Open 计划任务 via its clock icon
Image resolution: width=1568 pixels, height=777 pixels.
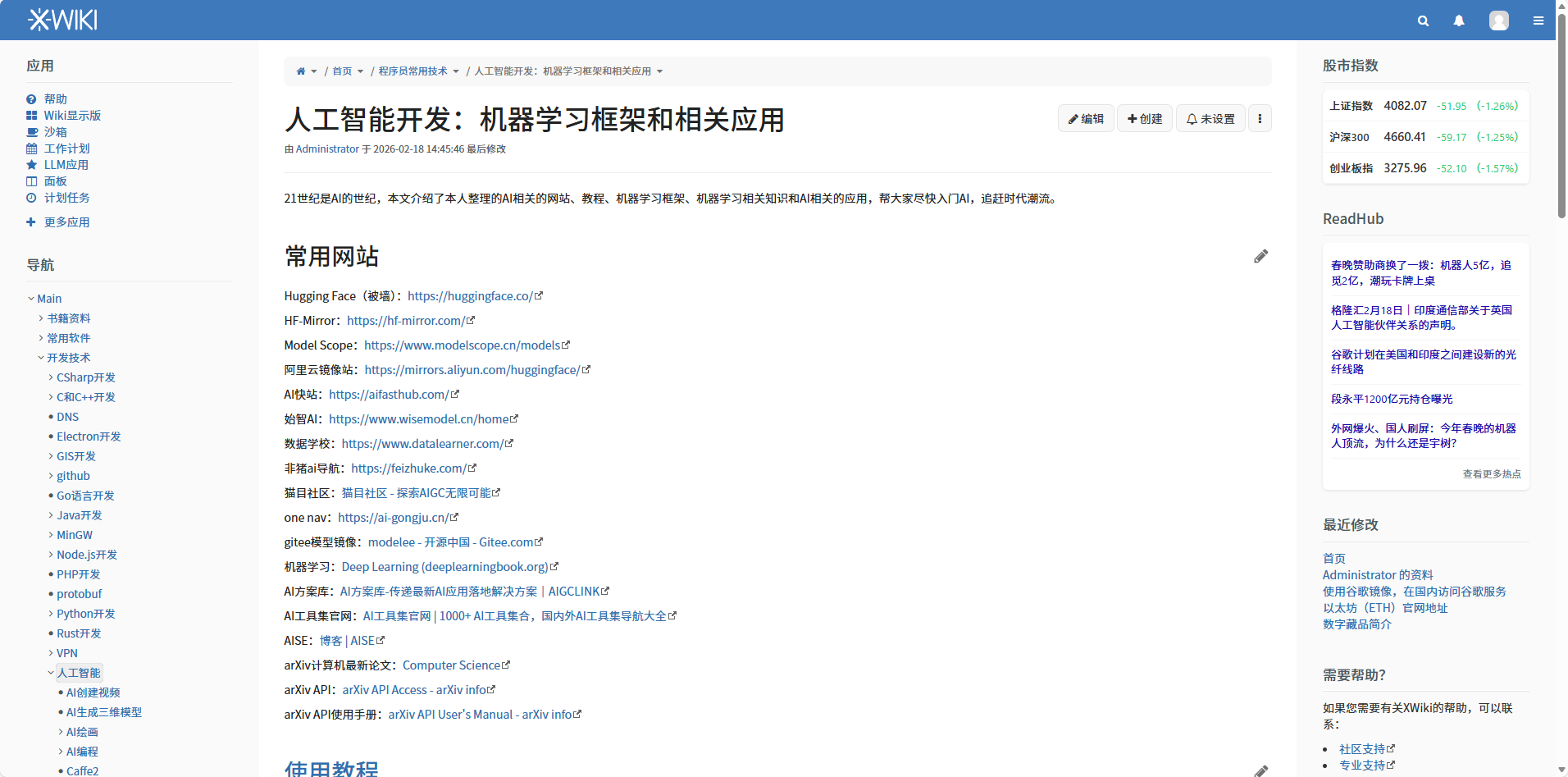click(x=31, y=198)
